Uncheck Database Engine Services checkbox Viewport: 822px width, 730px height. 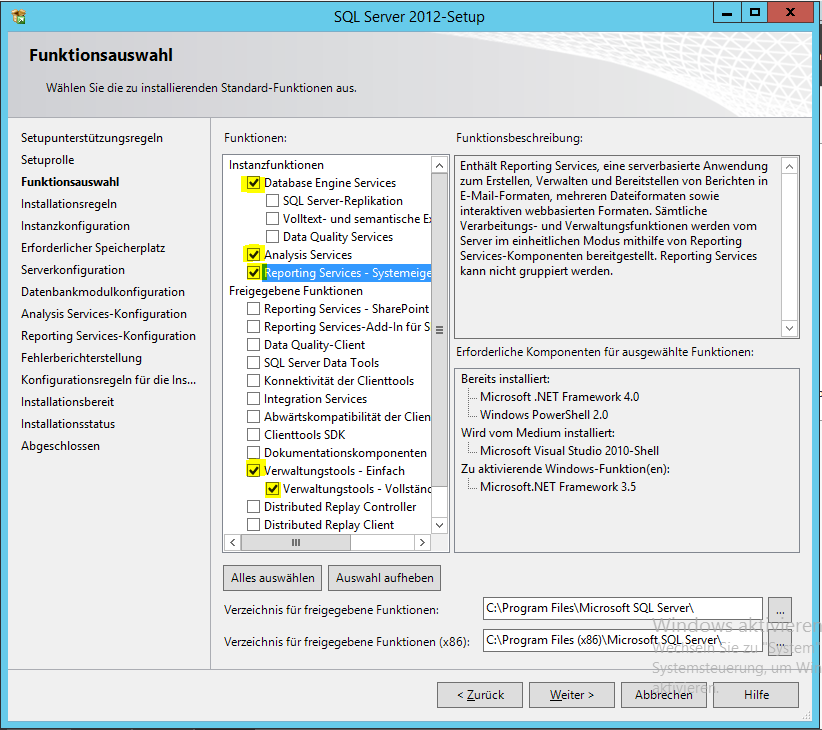[254, 183]
